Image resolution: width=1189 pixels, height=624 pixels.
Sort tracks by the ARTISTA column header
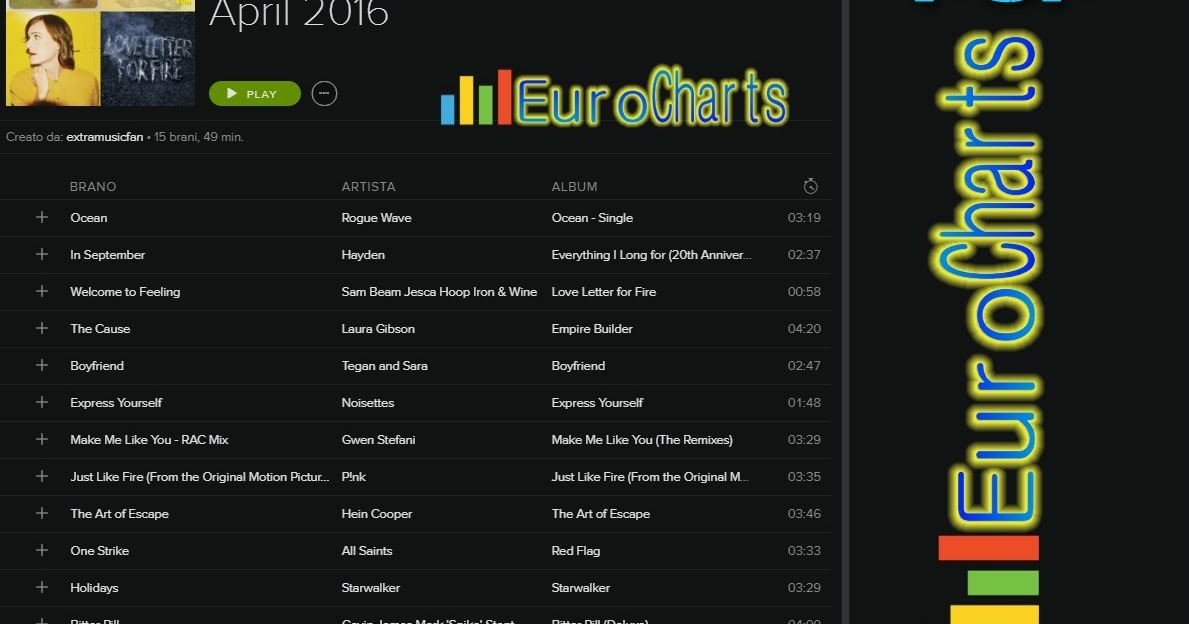point(368,186)
